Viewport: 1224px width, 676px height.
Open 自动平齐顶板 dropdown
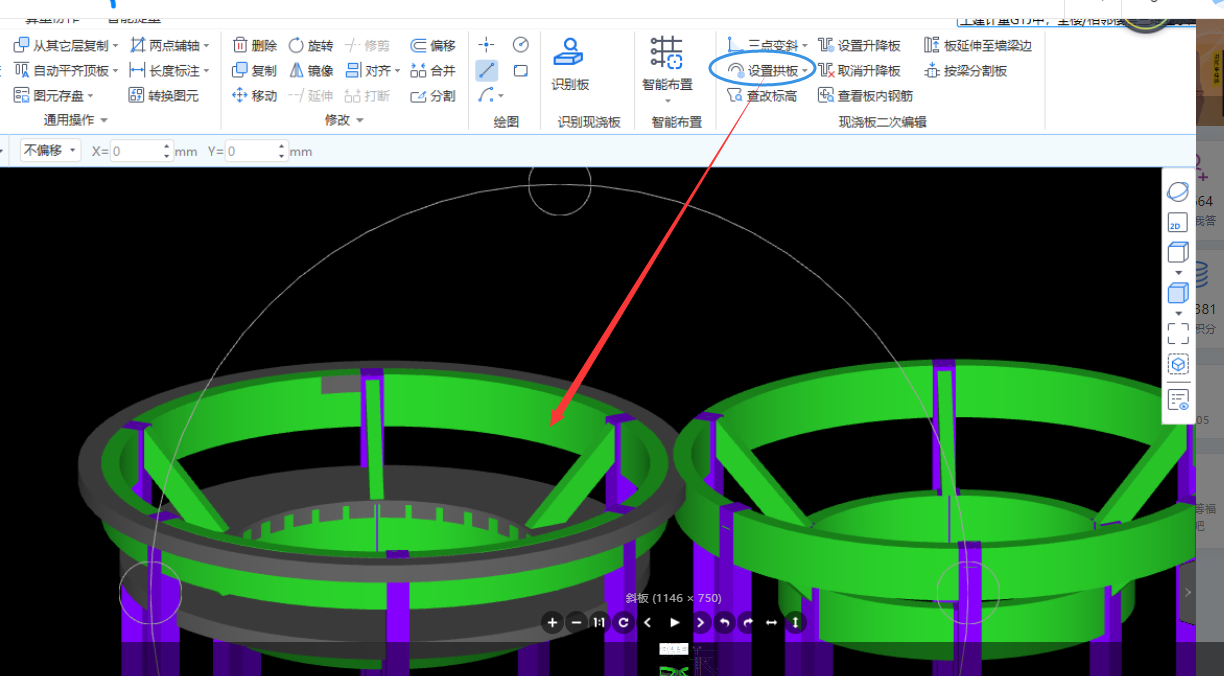point(115,71)
